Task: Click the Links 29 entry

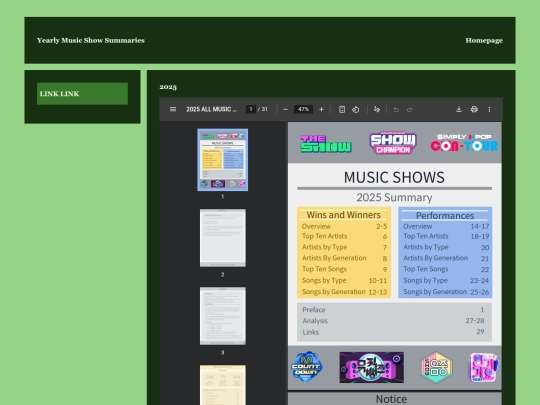Action: coord(393,332)
